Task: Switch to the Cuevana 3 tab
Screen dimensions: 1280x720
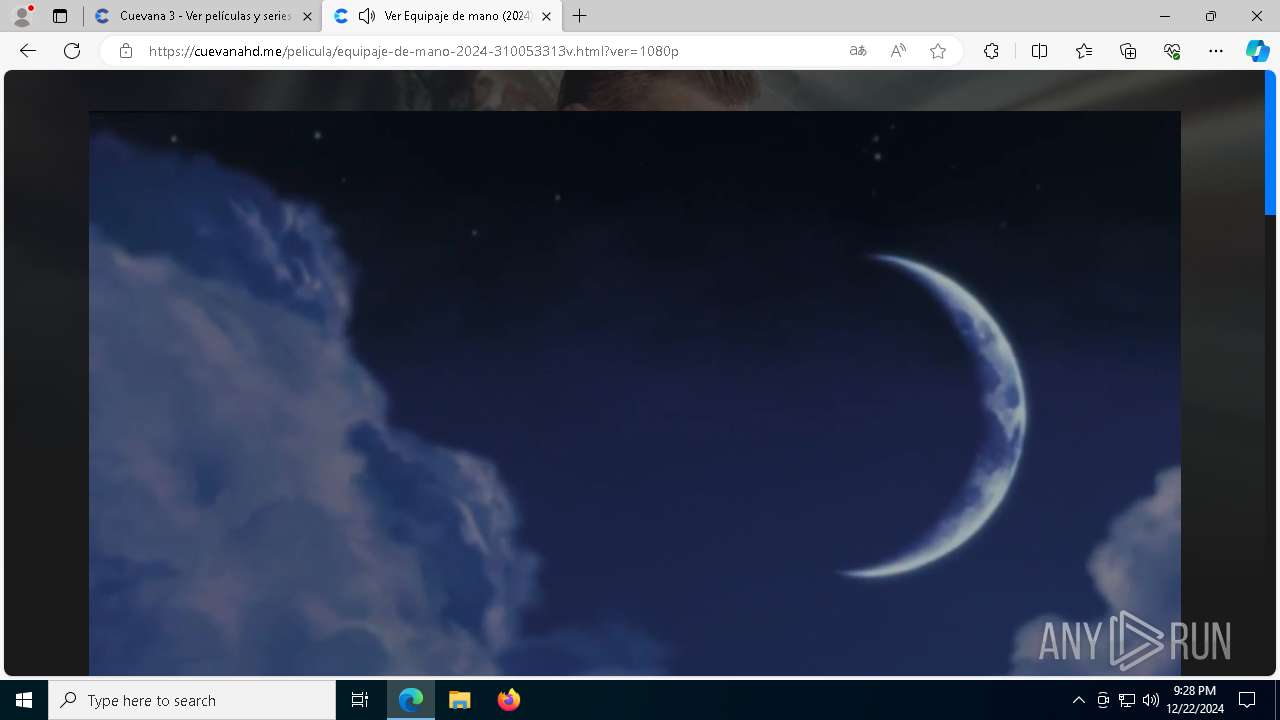Action: (202, 16)
